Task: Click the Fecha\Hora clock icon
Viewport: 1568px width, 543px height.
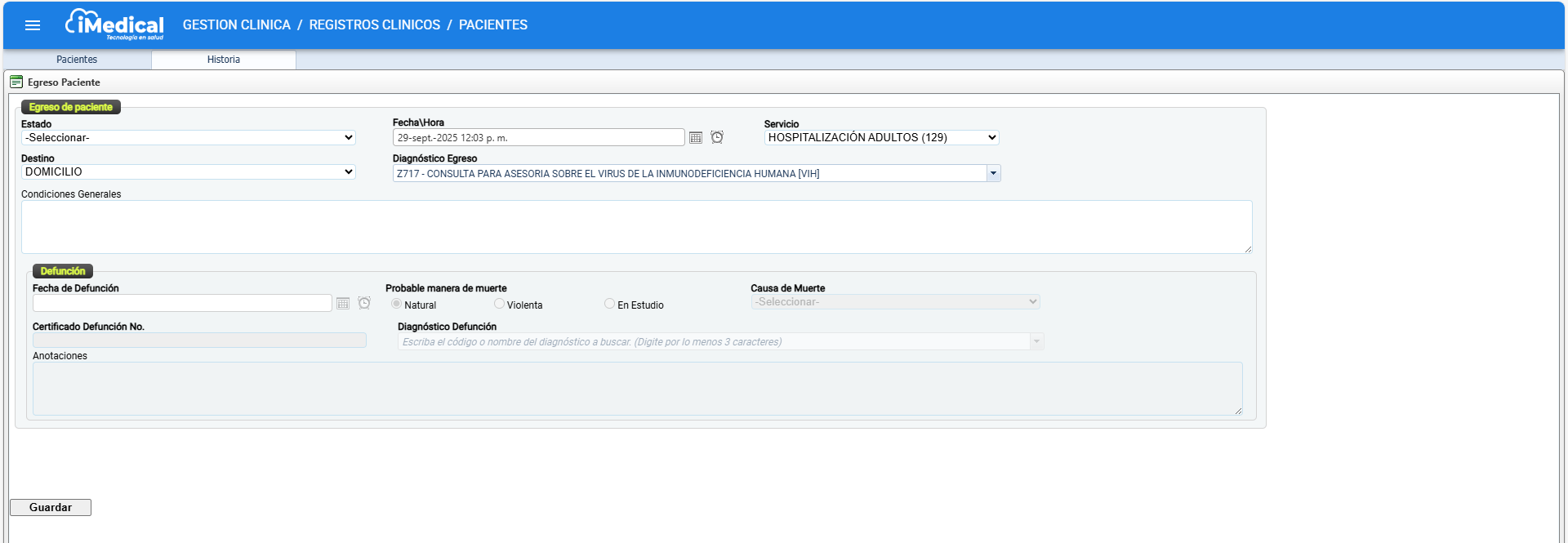Action: pos(717,137)
